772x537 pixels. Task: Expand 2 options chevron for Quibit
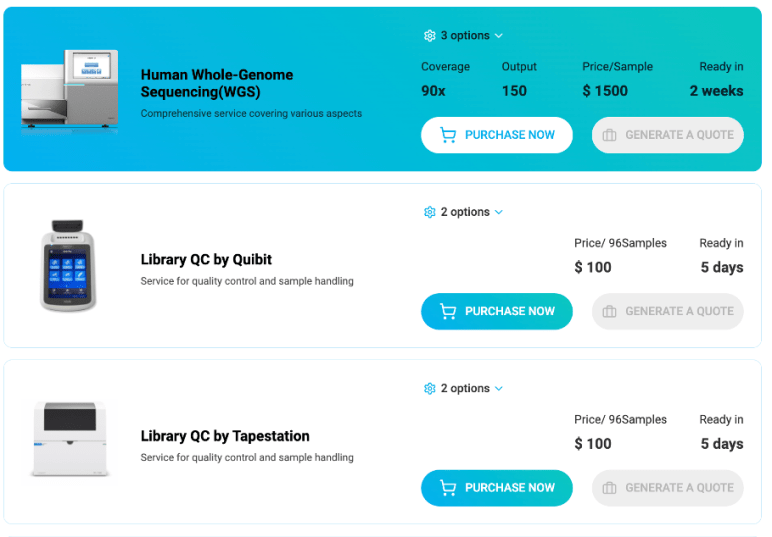pyautogui.click(x=499, y=212)
